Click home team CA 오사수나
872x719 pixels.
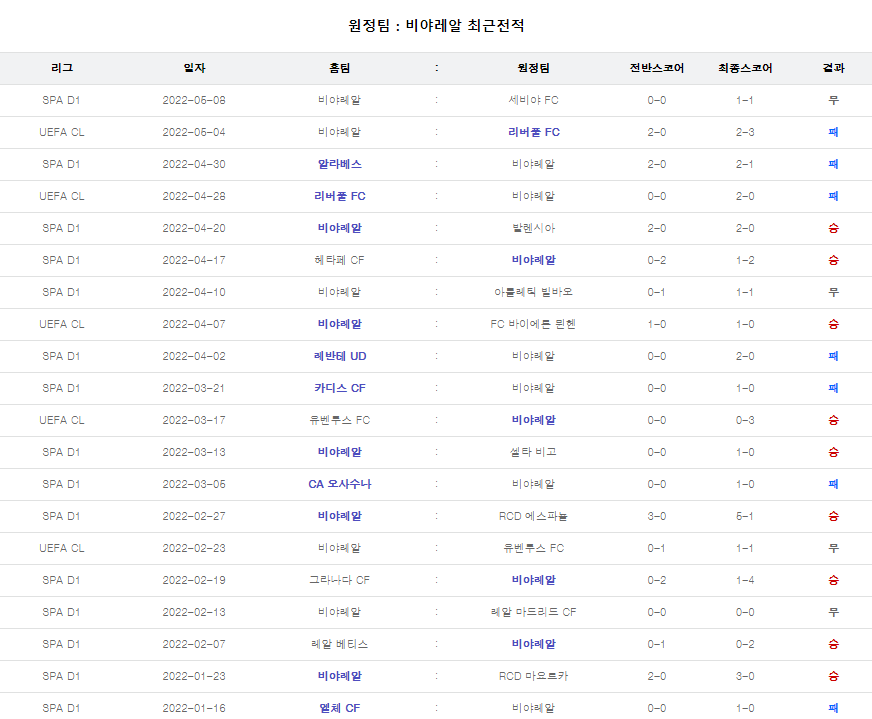coord(340,484)
